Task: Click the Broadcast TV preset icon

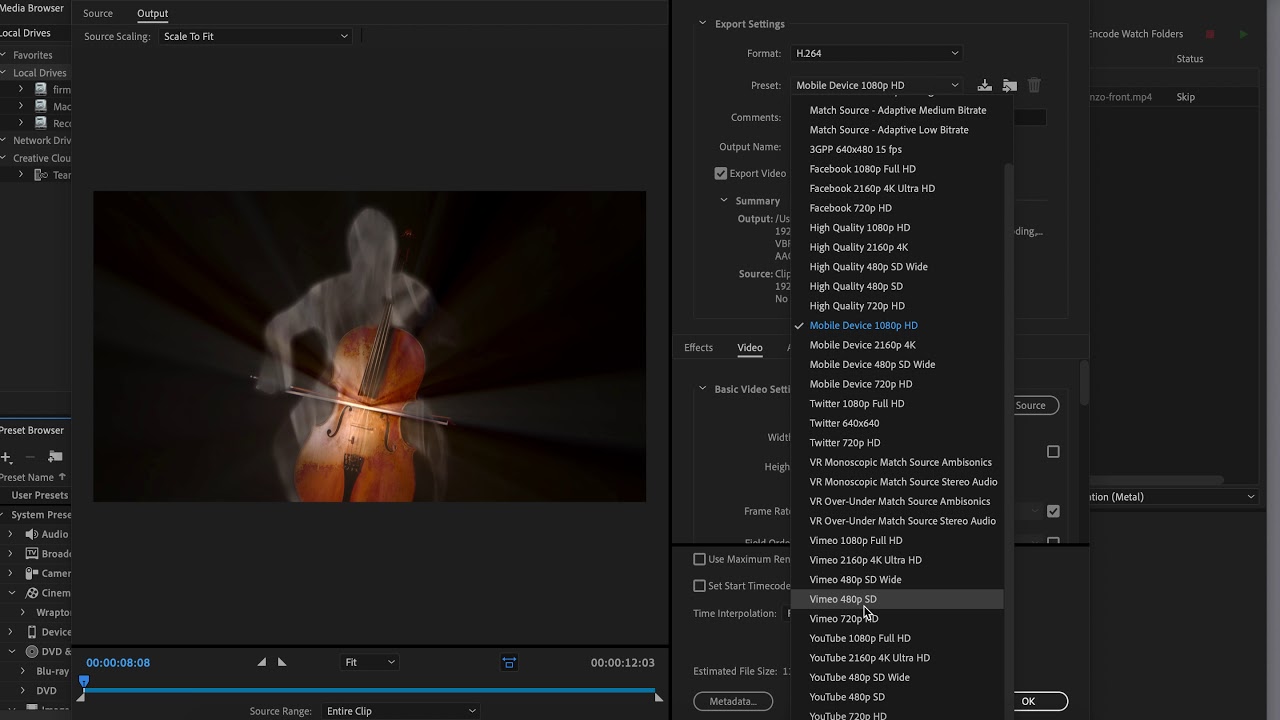Action: click(x=32, y=554)
